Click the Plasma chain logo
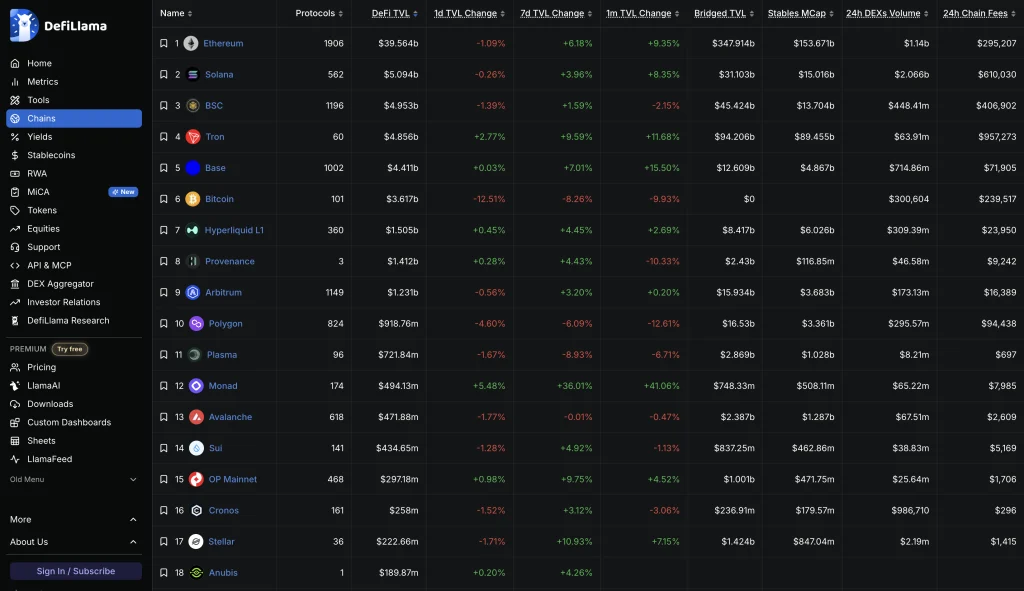The height and width of the screenshot is (591, 1024). coord(194,355)
